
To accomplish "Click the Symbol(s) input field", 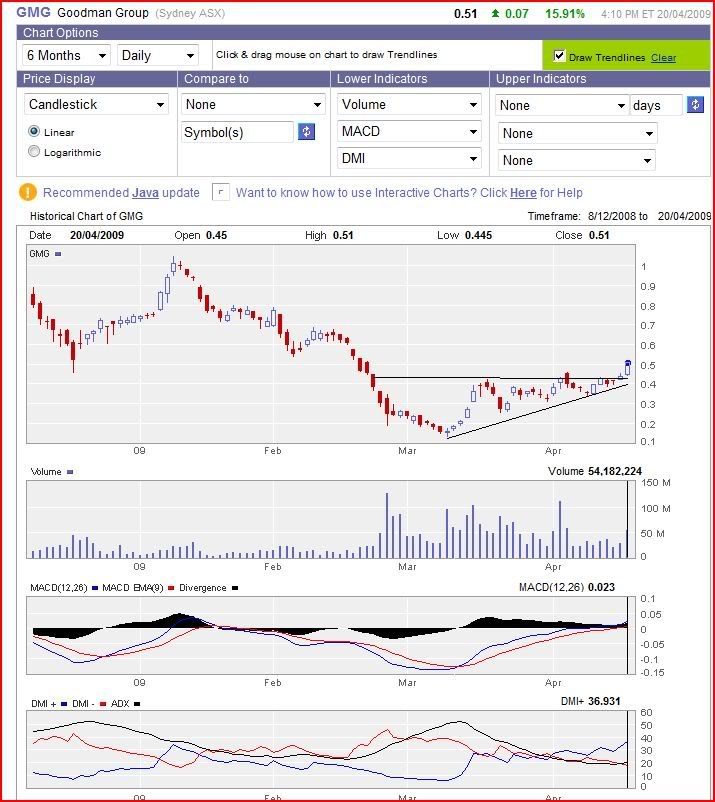I will pos(237,132).
